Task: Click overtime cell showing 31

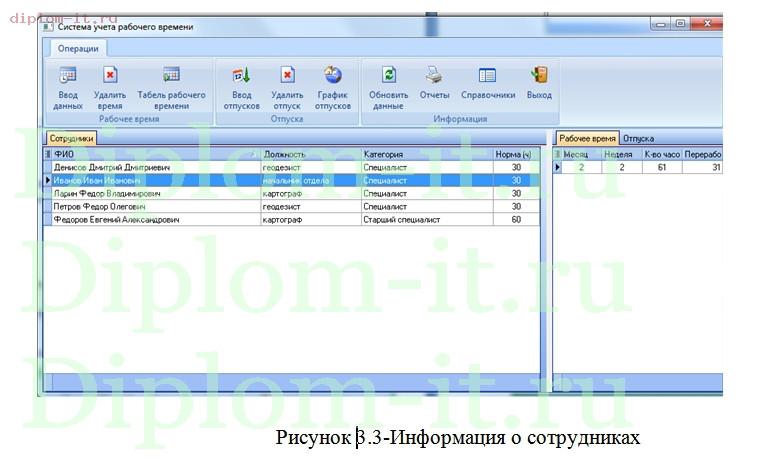Action: 702,167
